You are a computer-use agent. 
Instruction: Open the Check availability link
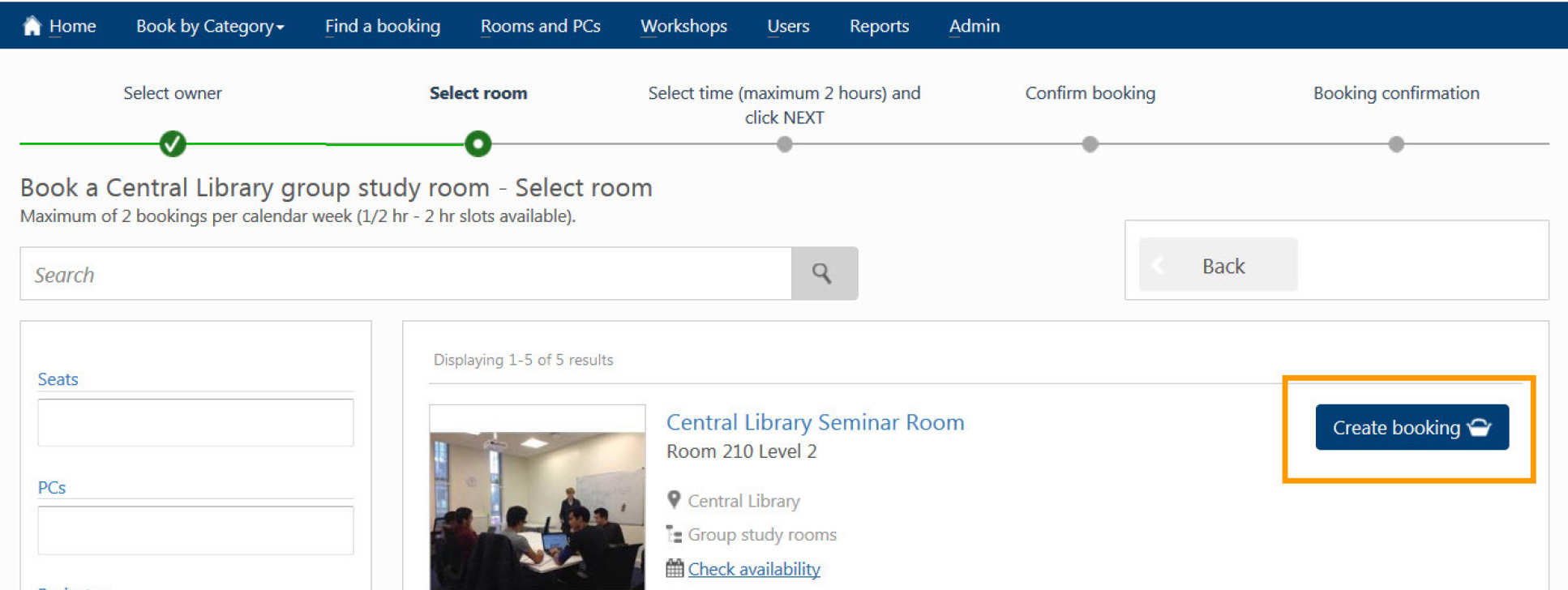(754, 569)
